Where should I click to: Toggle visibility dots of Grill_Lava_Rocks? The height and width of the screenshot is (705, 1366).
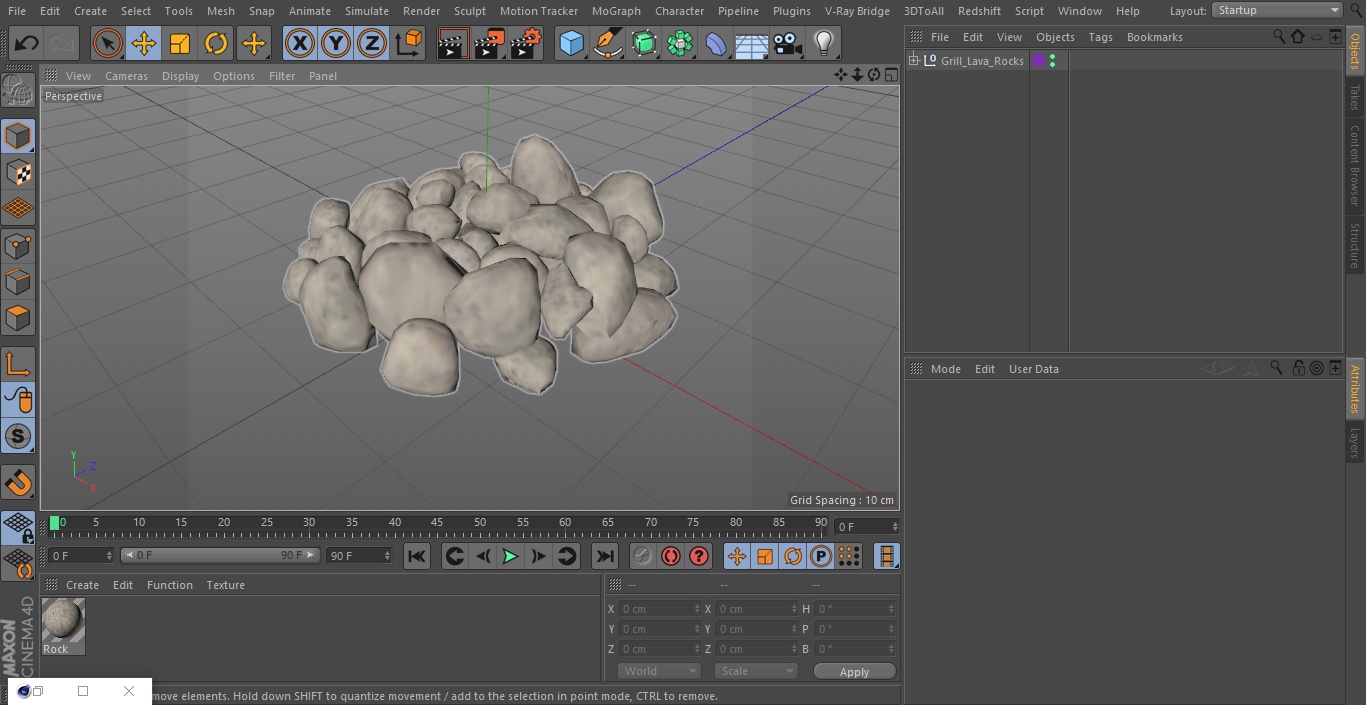[x=1052, y=61]
